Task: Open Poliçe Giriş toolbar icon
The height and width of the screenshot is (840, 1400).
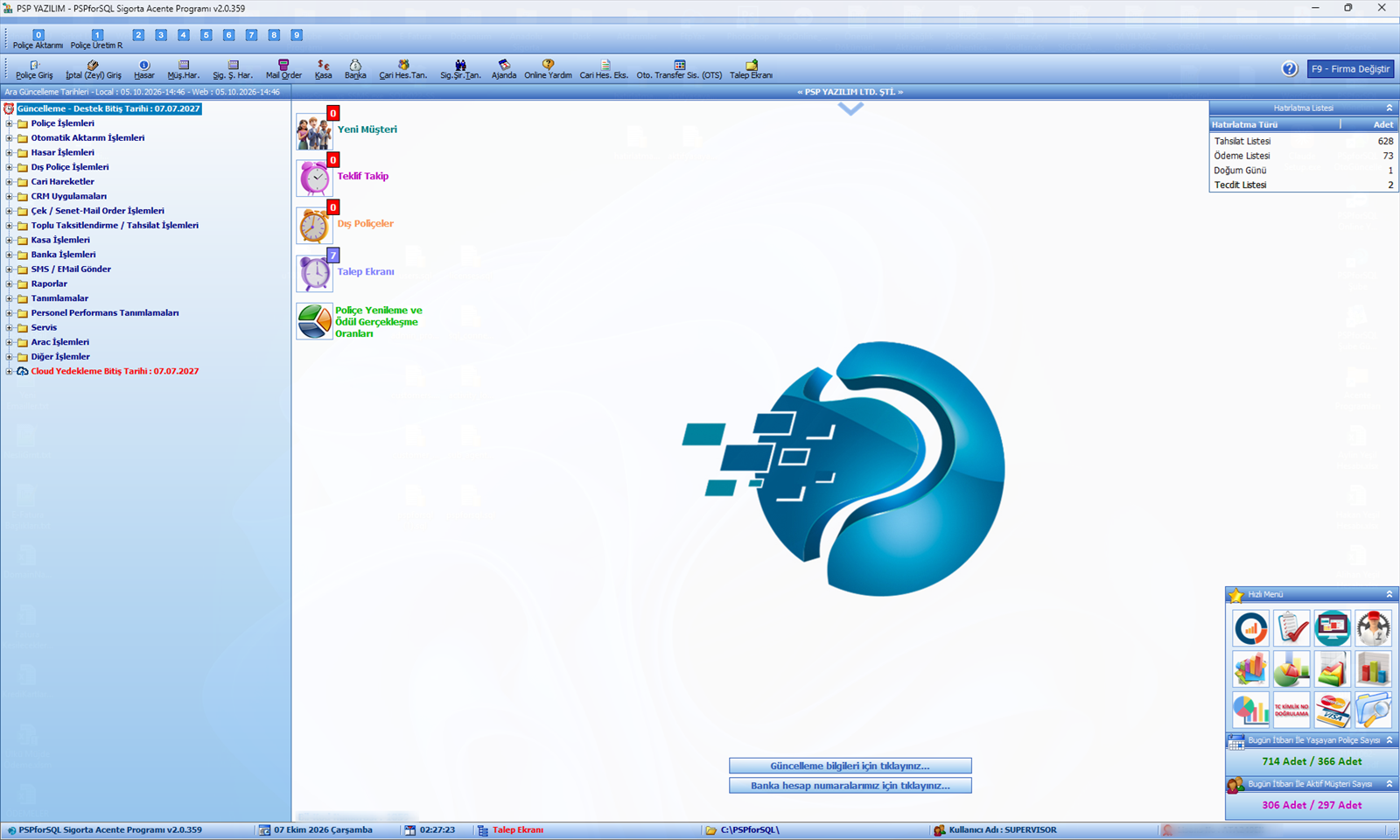Action: click(34, 69)
